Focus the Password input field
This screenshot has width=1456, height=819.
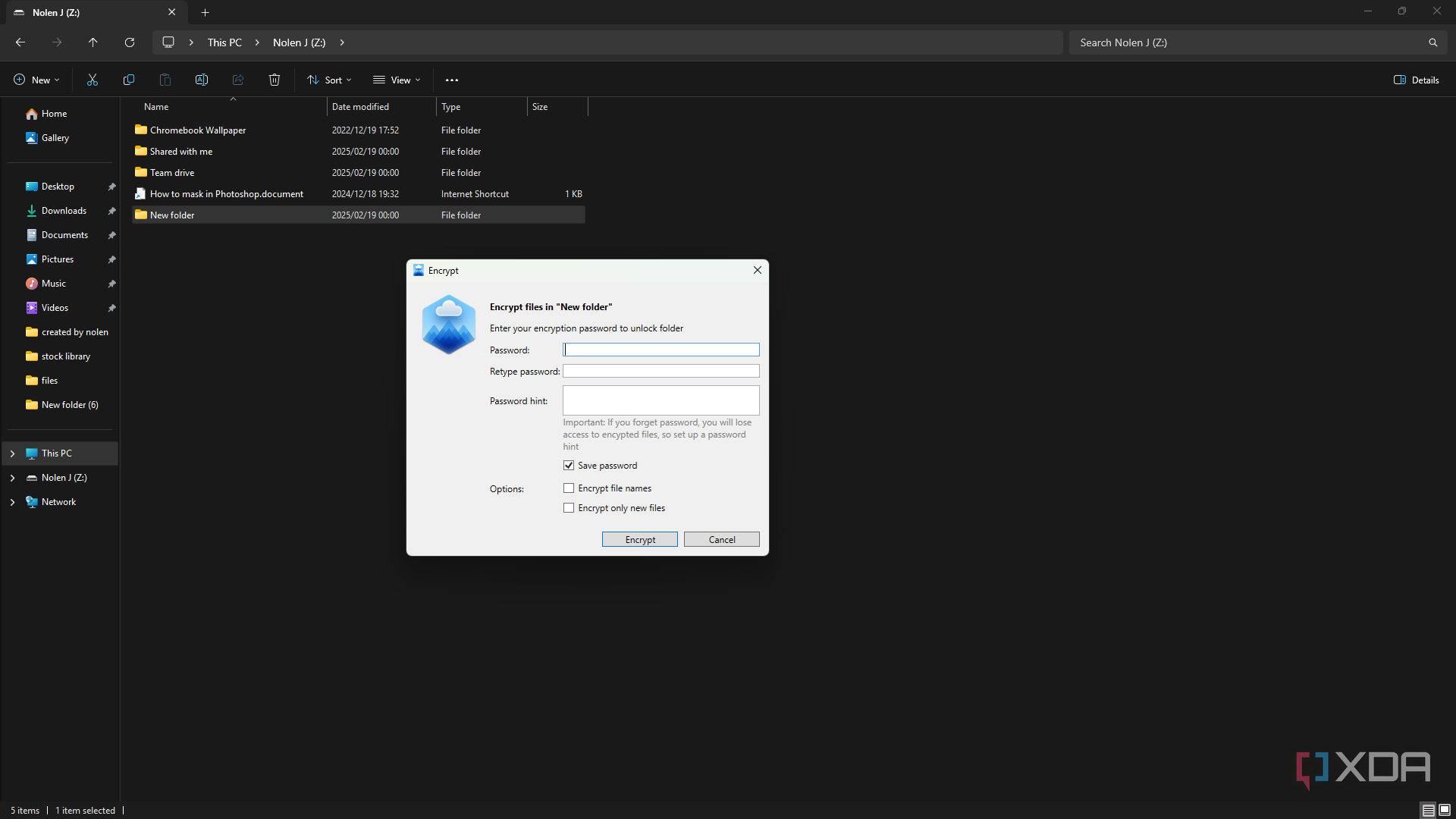(661, 350)
